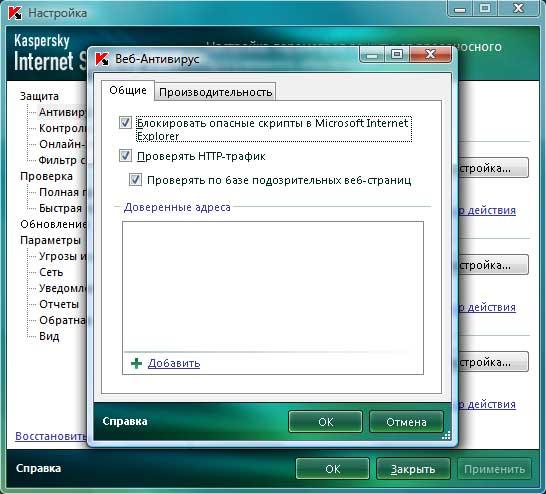Minimize the Настройка window
This screenshot has height=494, width=546.
coord(460,9)
